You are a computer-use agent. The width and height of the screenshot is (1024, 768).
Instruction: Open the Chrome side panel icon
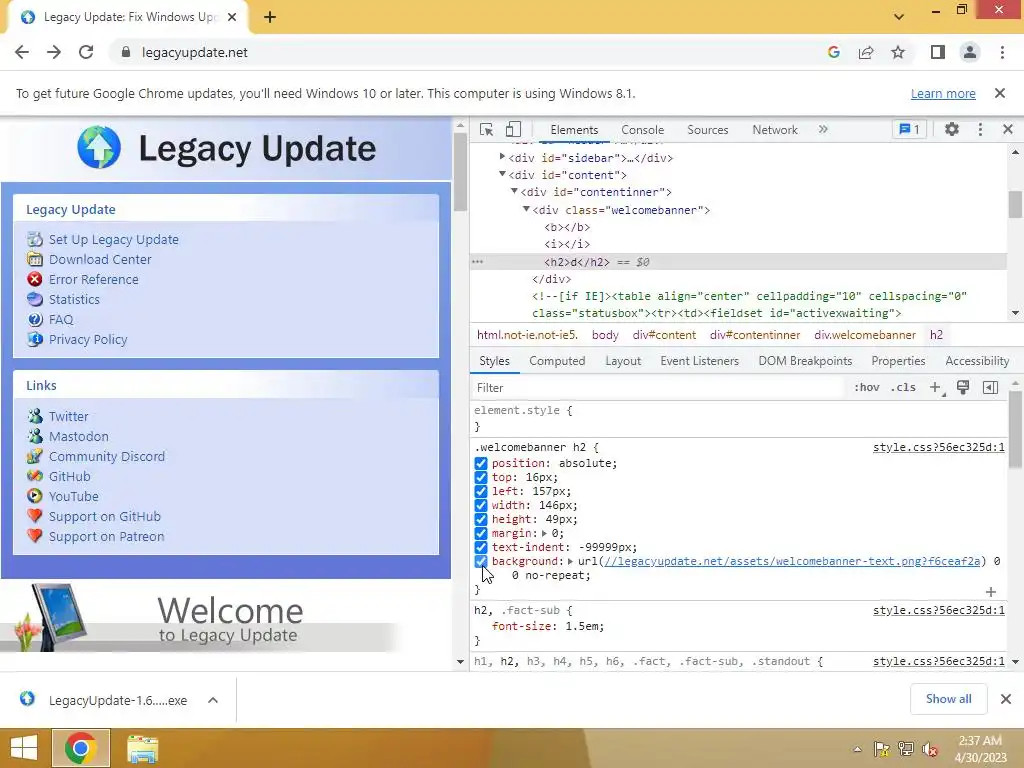tap(938, 52)
